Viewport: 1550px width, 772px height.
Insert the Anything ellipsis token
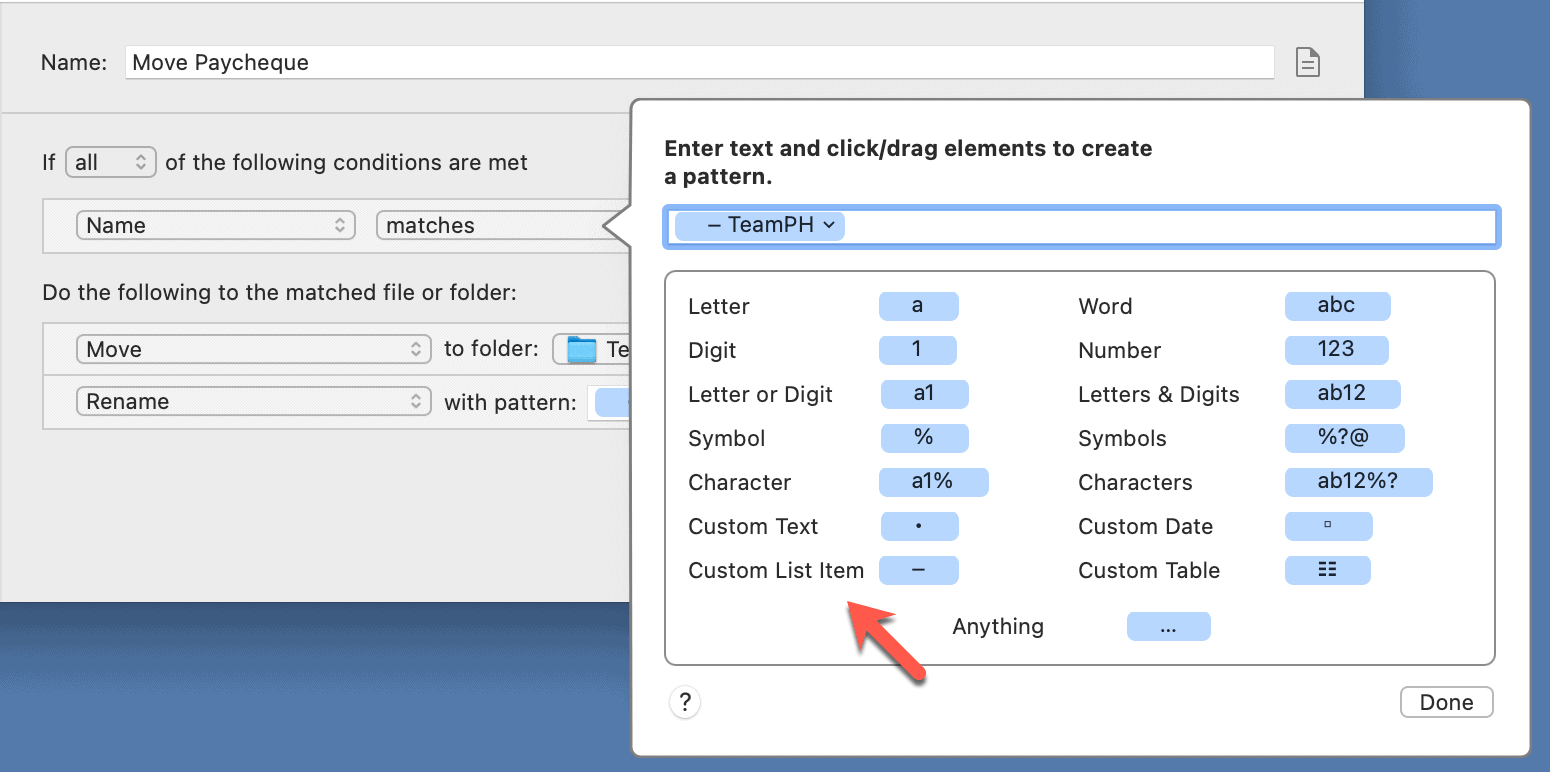coord(1168,626)
